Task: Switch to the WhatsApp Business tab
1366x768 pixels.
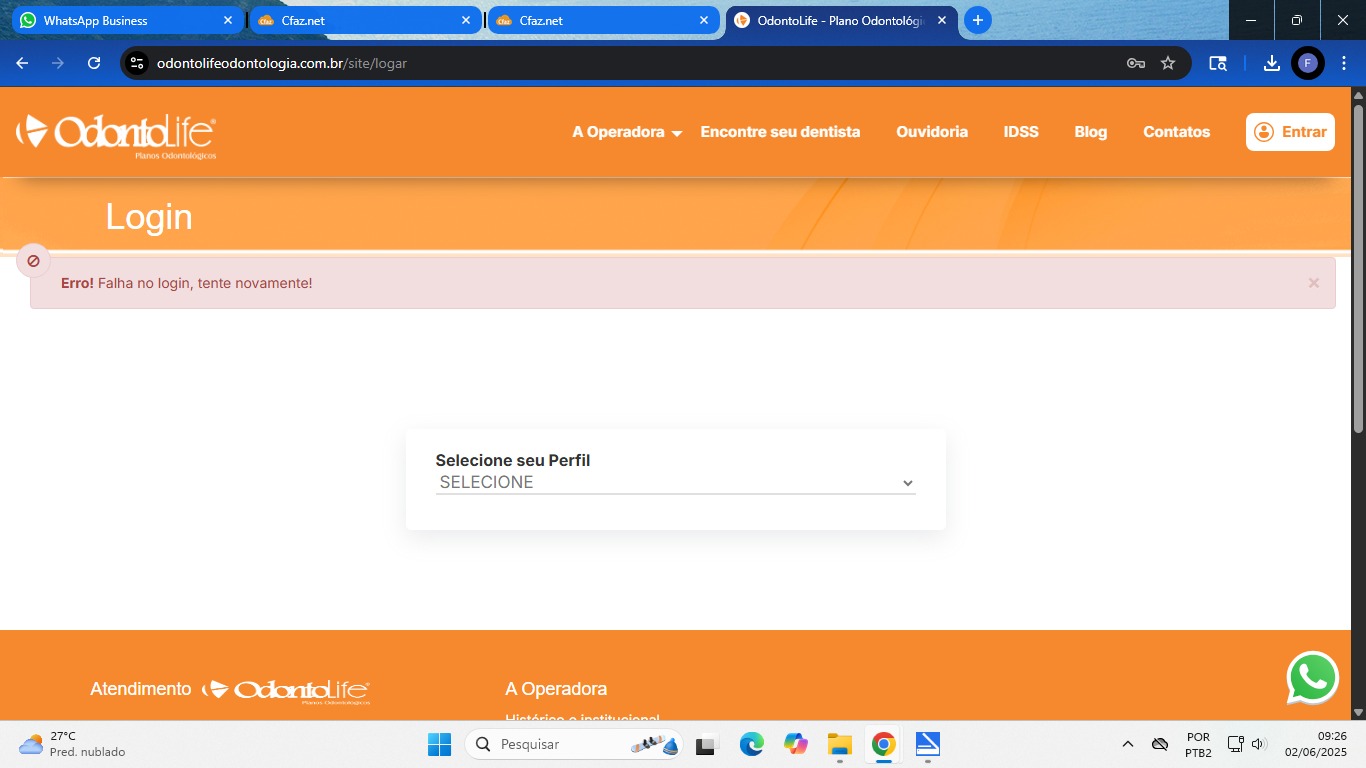Action: [x=127, y=20]
